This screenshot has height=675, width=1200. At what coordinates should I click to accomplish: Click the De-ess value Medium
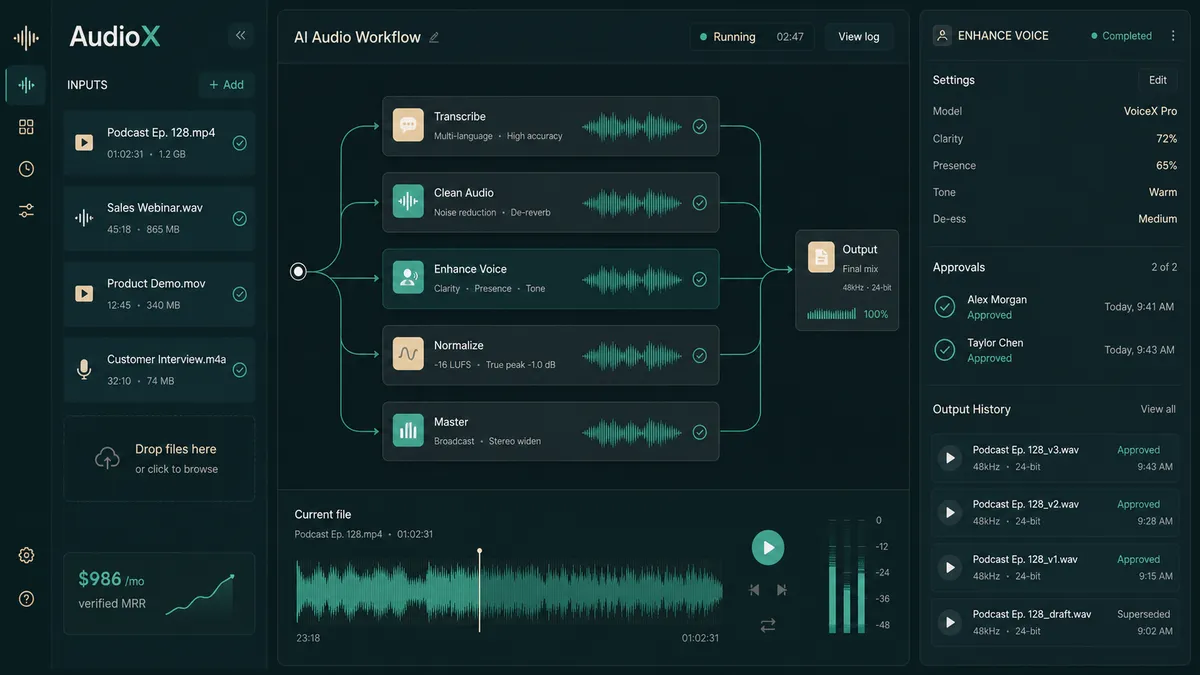pyautogui.click(x=1157, y=219)
